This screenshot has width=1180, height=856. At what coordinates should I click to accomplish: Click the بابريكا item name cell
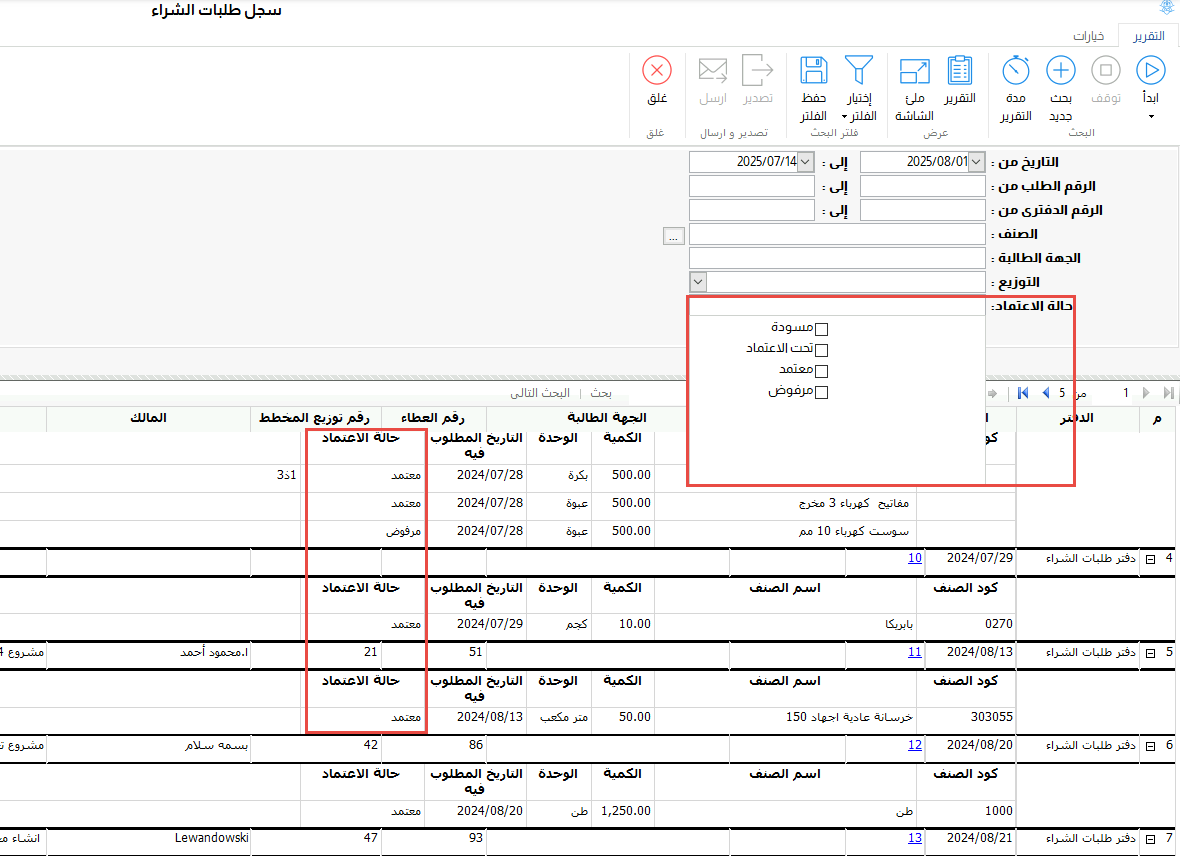click(x=899, y=624)
